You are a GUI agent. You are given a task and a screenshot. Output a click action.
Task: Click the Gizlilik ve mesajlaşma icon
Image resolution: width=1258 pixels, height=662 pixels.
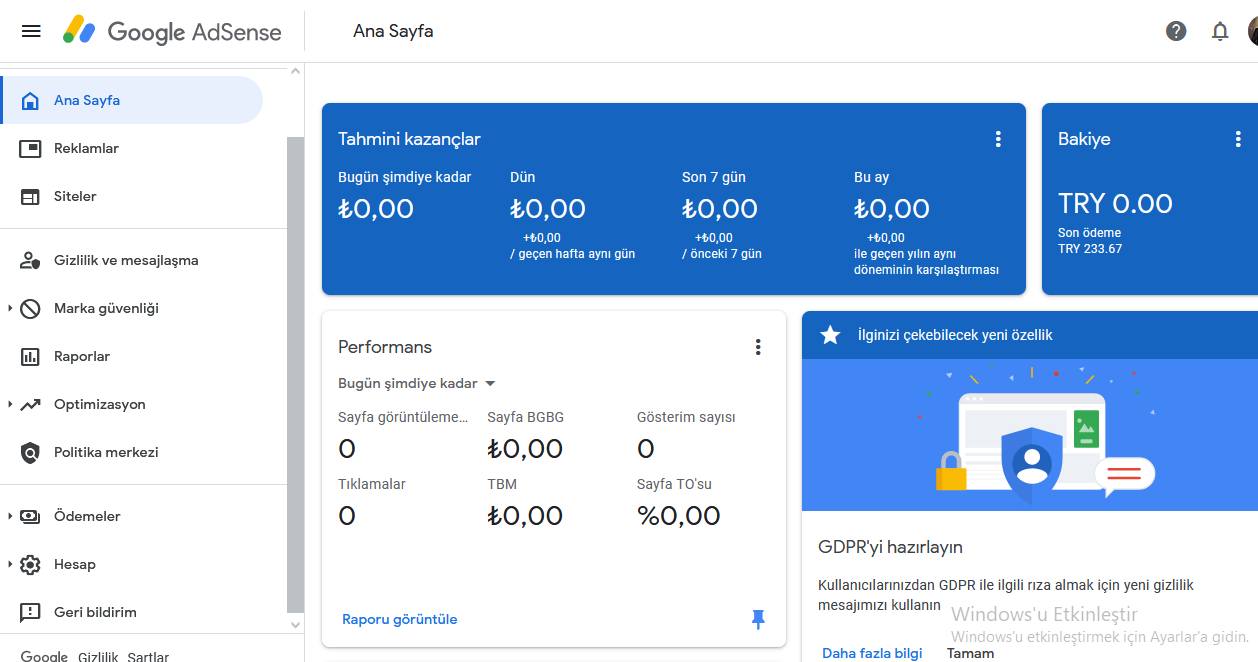pyautogui.click(x=31, y=260)
